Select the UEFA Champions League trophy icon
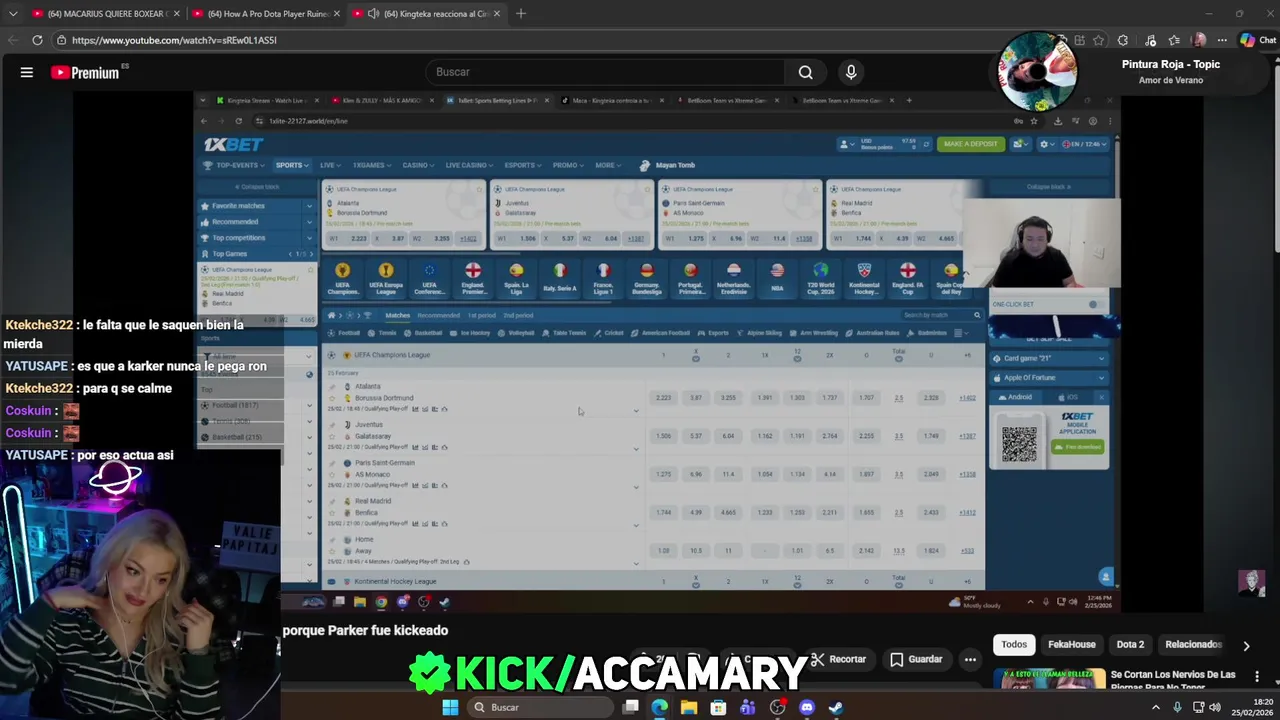Image resolution: width=1280 pixels, height=720 pixels. pyautogui.click(x=342, y=271)
